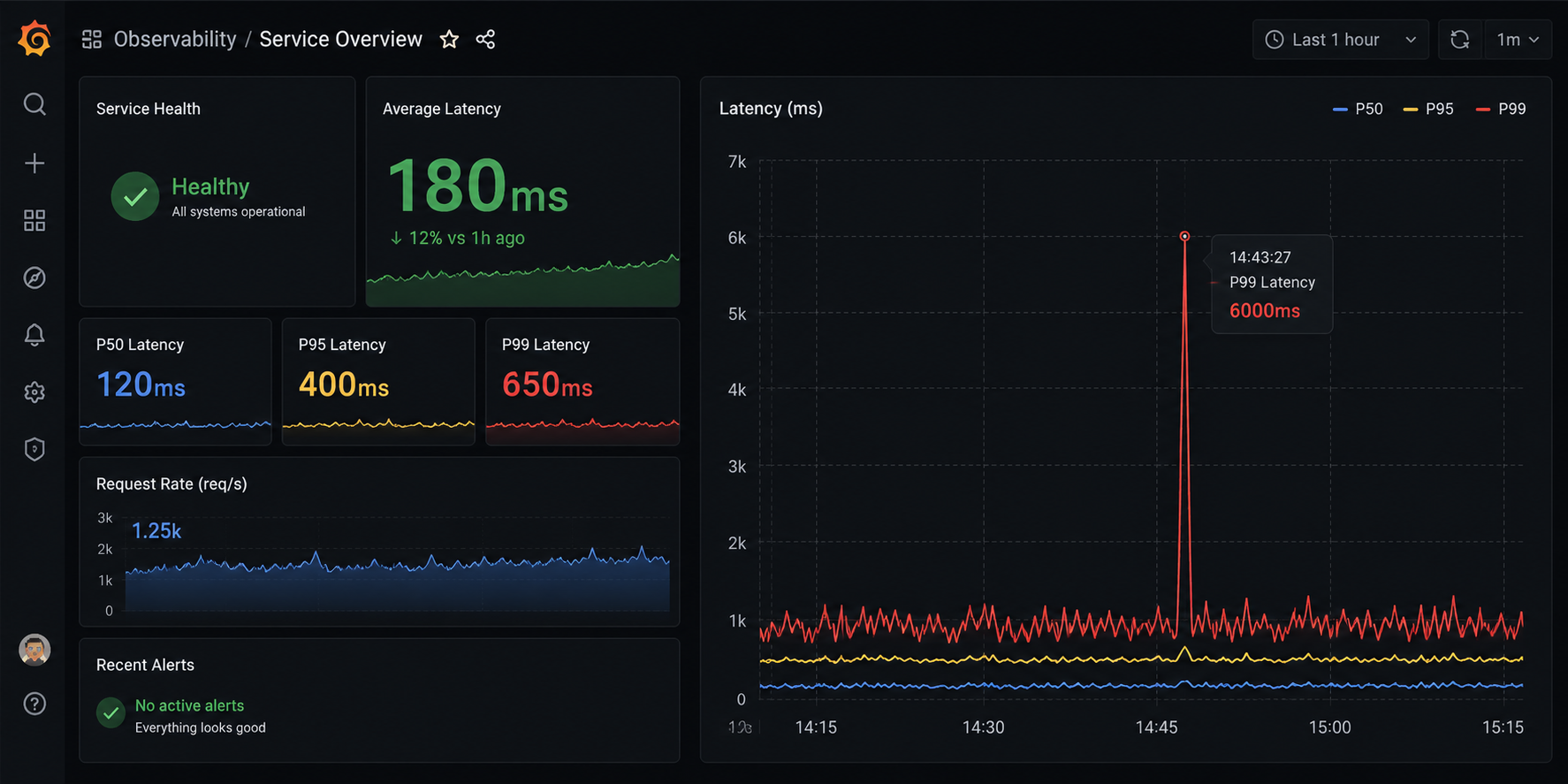Click the Request Rate area chart
Image resolution: width=1568 pixels, height=784 pixels.
tap(397, 579)
